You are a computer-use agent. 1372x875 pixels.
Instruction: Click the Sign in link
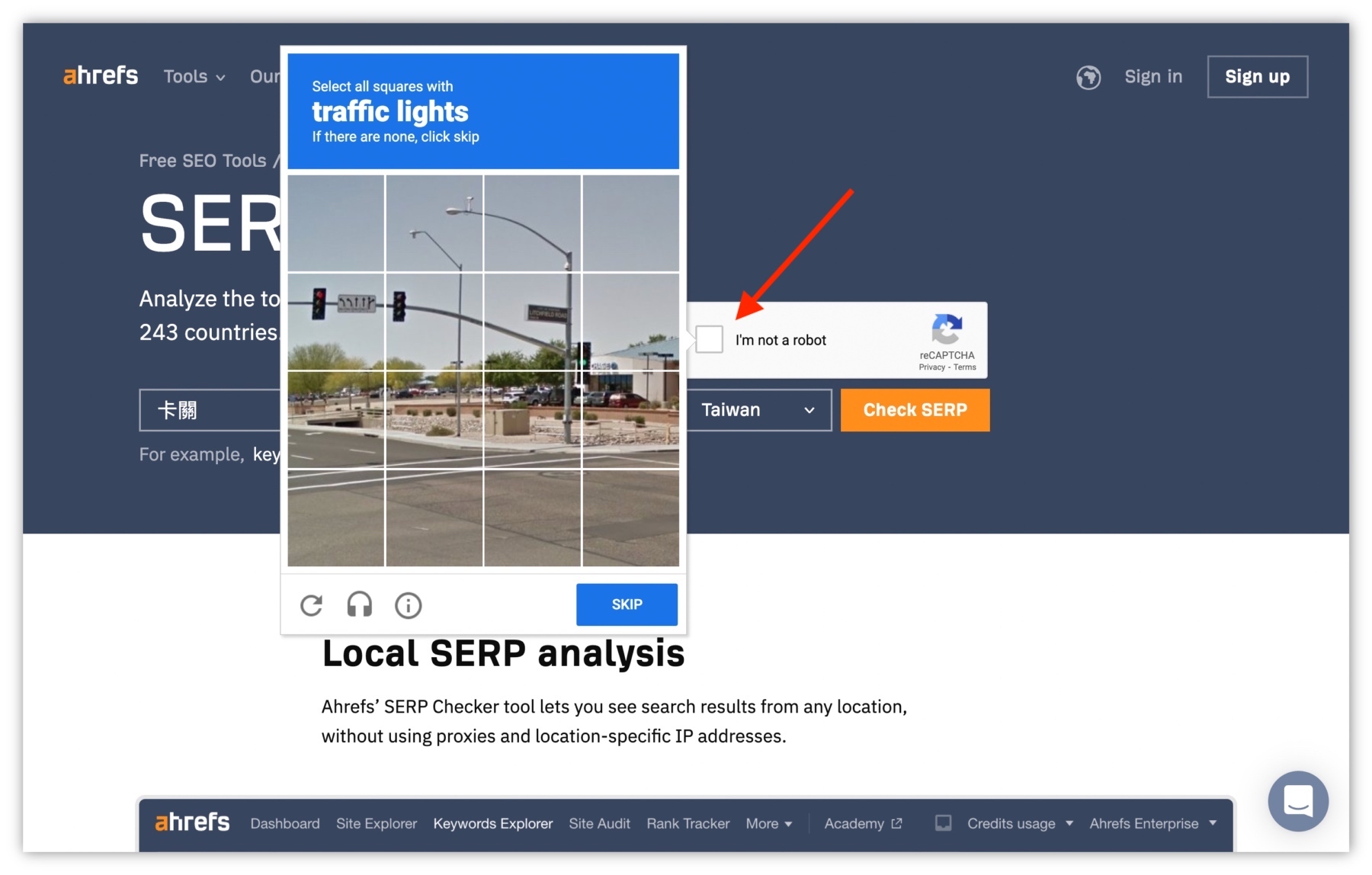pyautogui.click(x=1153, y=76)
